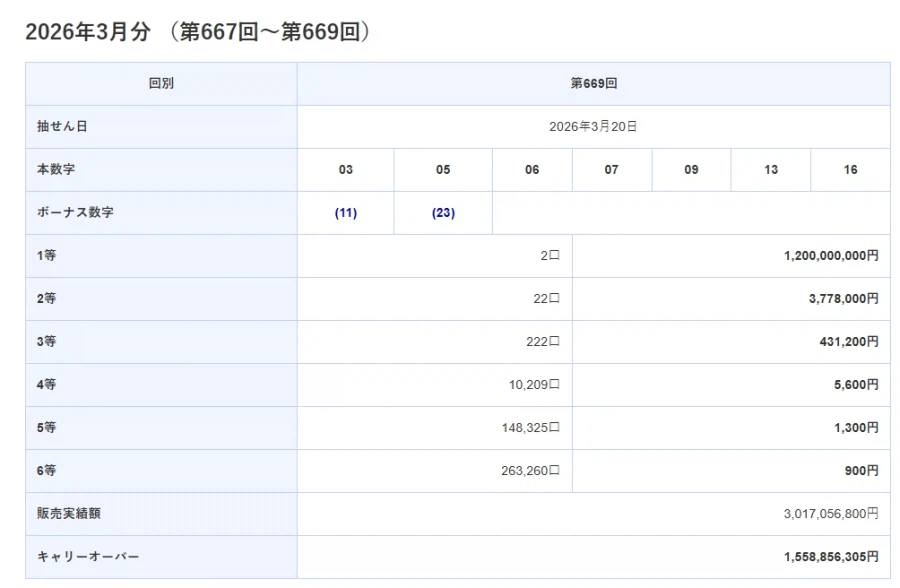The height and width of the screenshot is (588, 900).
Task: Click main number 03
Action: [345, 169]
